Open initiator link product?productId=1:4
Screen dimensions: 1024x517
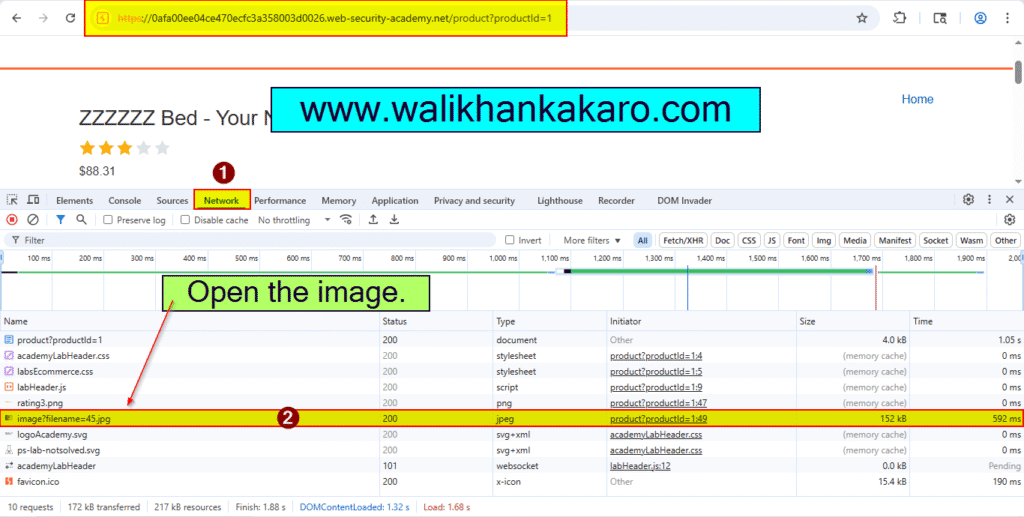(x=656, y=356)
